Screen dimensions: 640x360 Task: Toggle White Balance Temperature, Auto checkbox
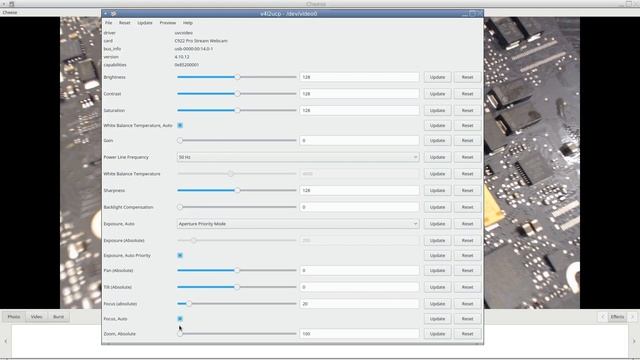pos(180,125)
